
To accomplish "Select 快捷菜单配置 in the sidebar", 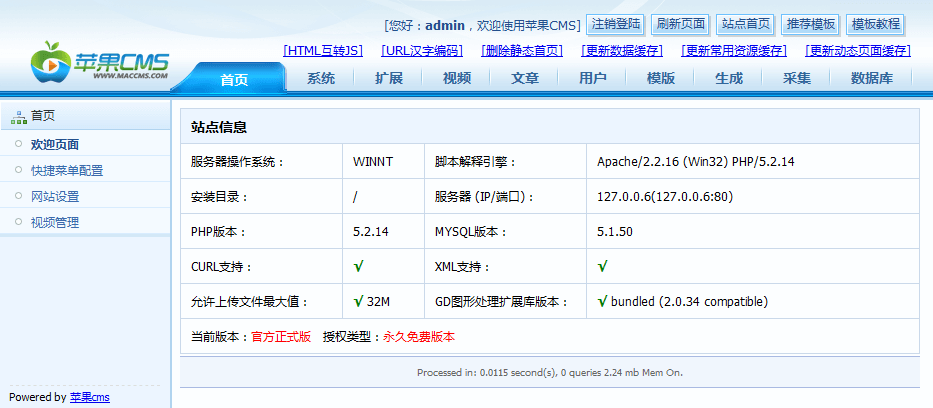I will [x=67, y=171].
